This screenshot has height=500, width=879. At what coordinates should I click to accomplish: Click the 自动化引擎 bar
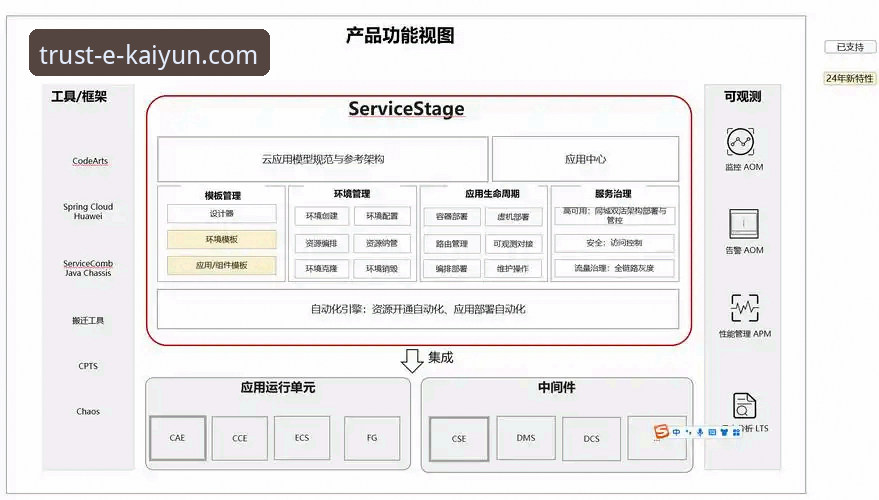[418, 309]
